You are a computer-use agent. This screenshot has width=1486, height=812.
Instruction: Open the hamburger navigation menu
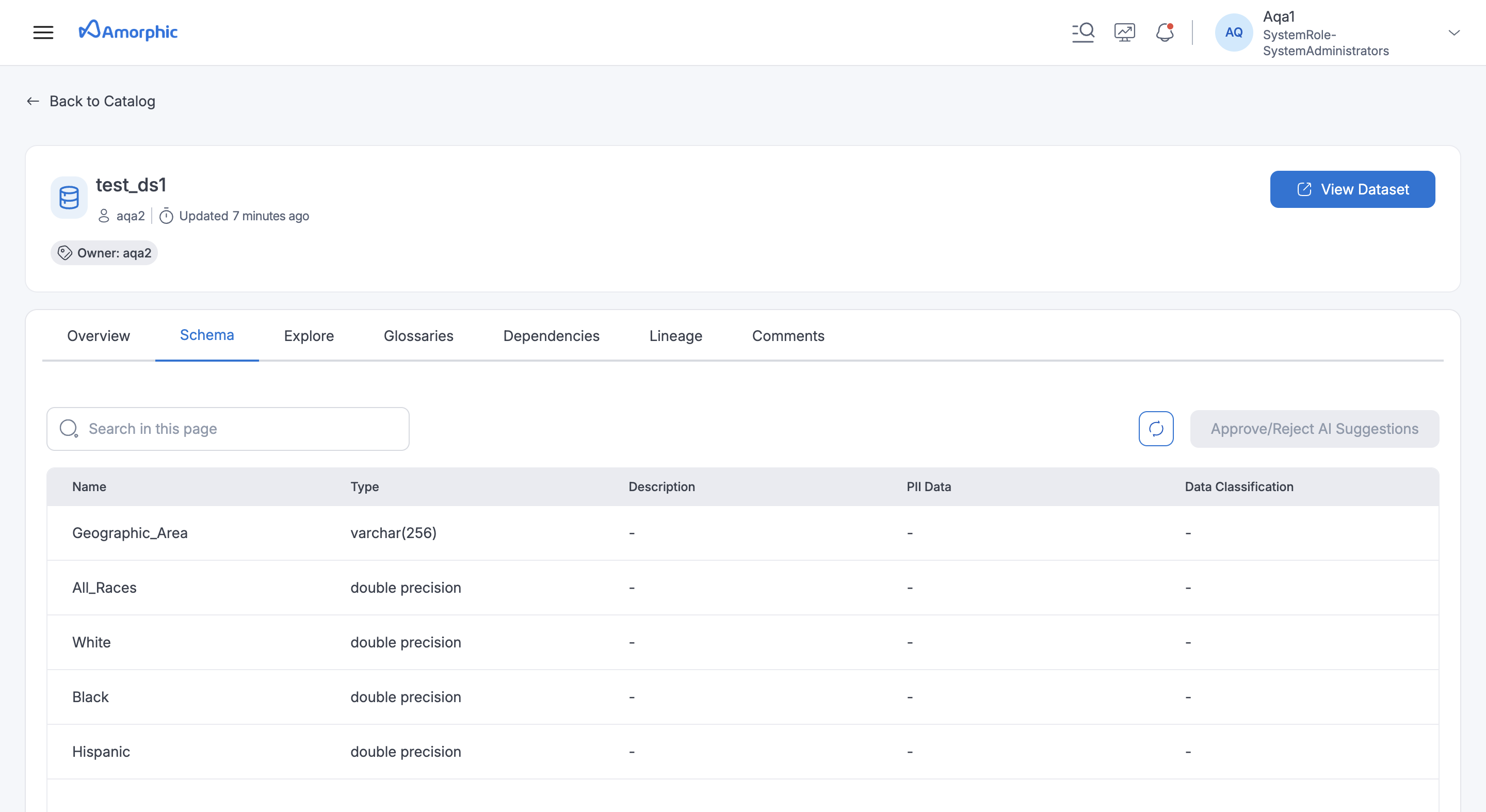click(x=43, y=33)
